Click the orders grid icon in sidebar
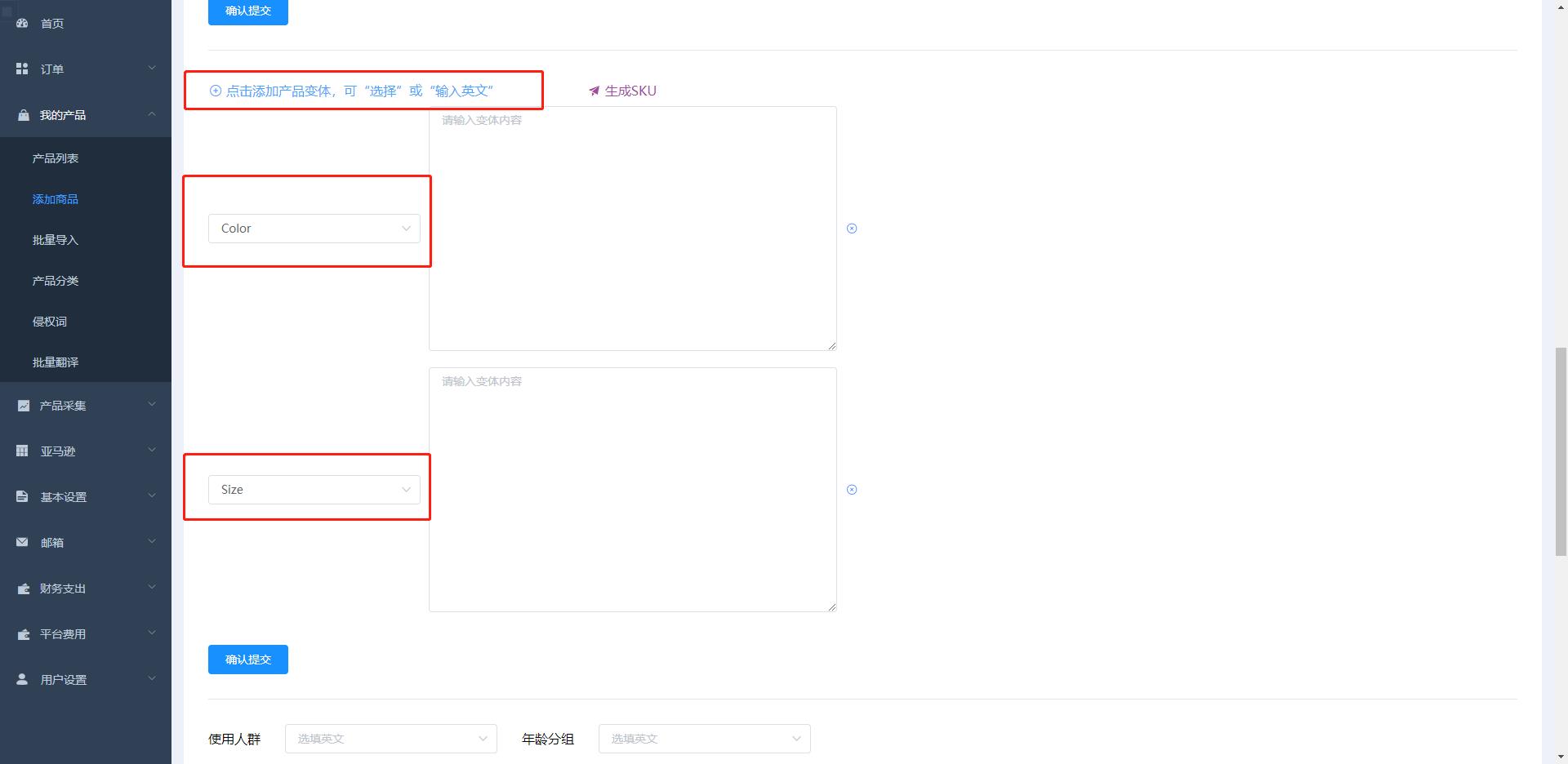The image size is (1568, 764). point(22,69)
